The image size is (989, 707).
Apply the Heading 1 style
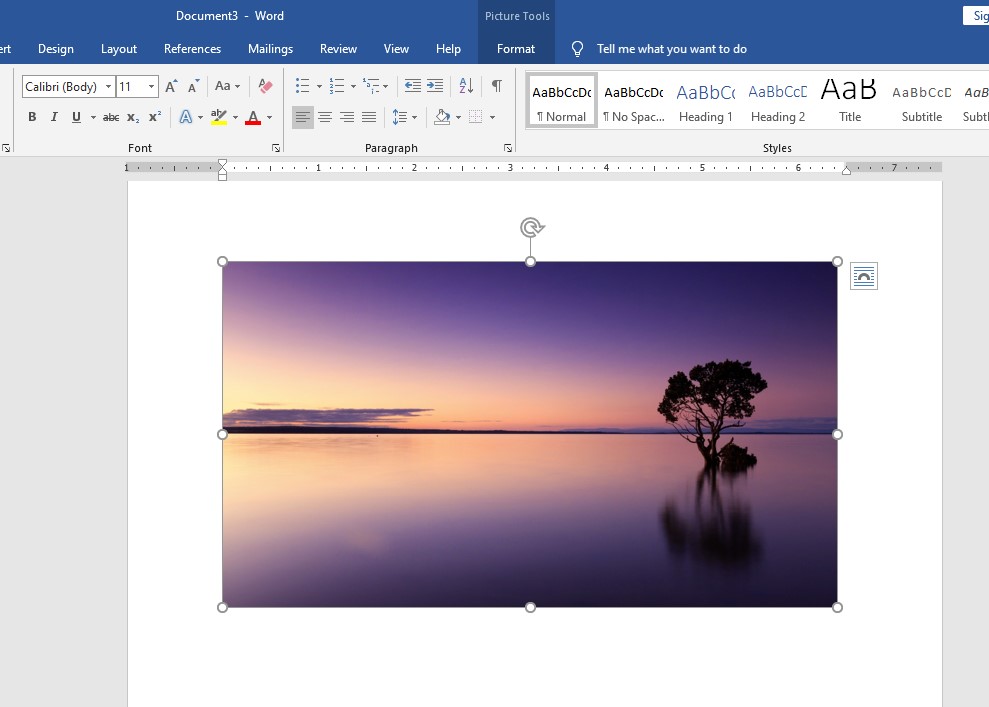[x=706, y=100]
